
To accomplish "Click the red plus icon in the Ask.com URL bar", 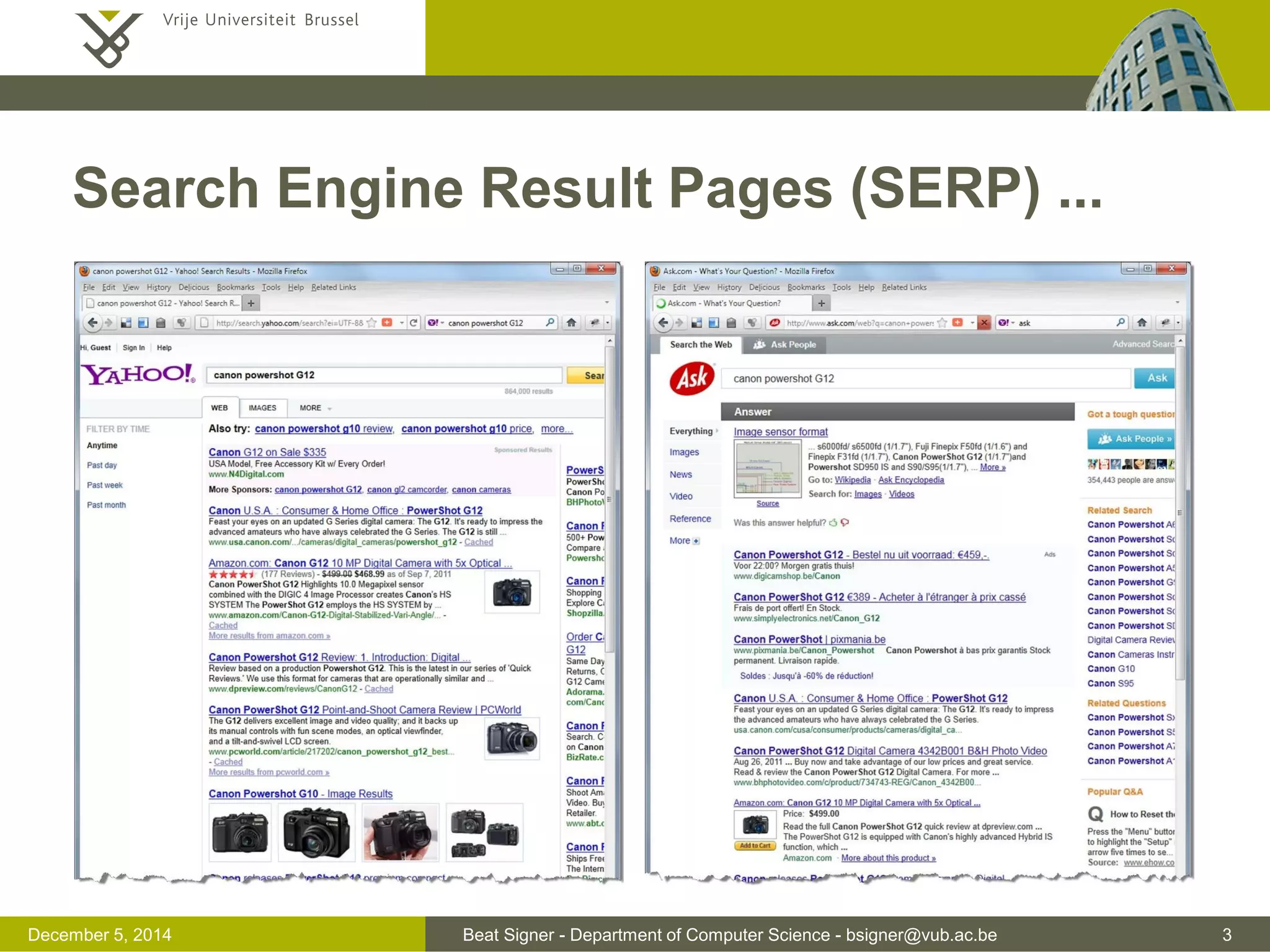I will 957,322.
